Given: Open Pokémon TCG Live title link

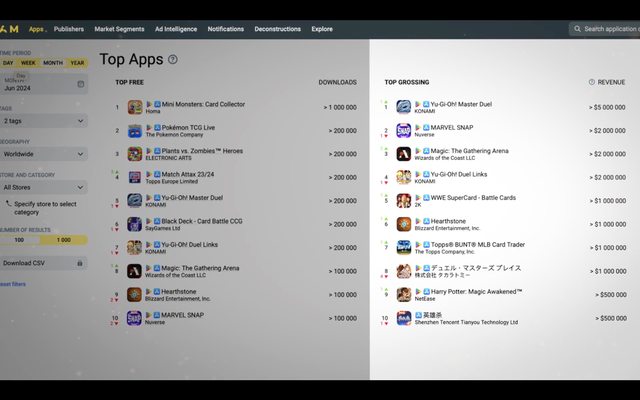Looking at the screenshot, I should (188, 127).
